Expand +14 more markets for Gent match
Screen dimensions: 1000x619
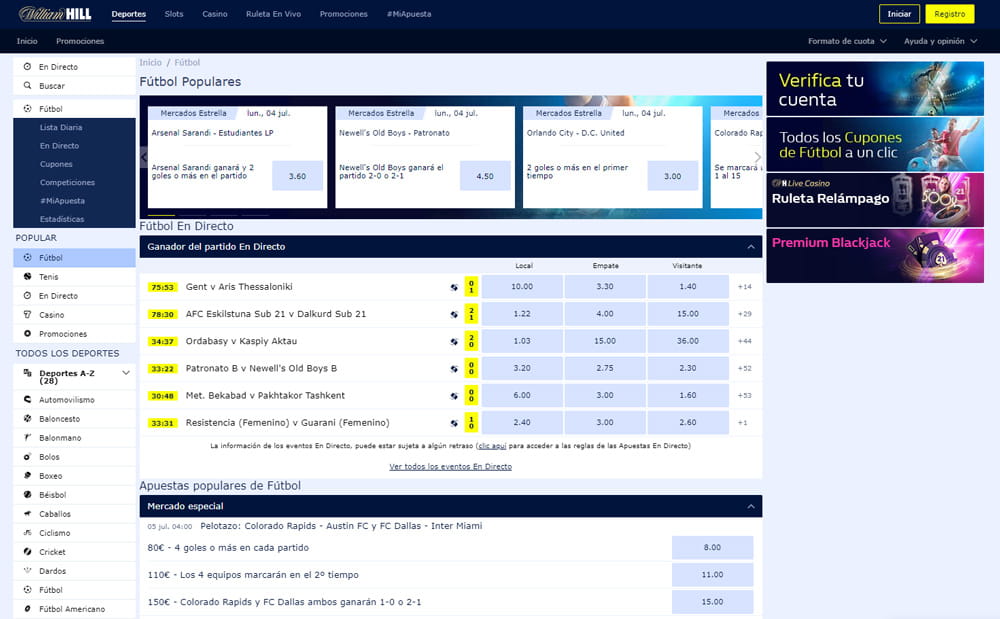[744, 287]
